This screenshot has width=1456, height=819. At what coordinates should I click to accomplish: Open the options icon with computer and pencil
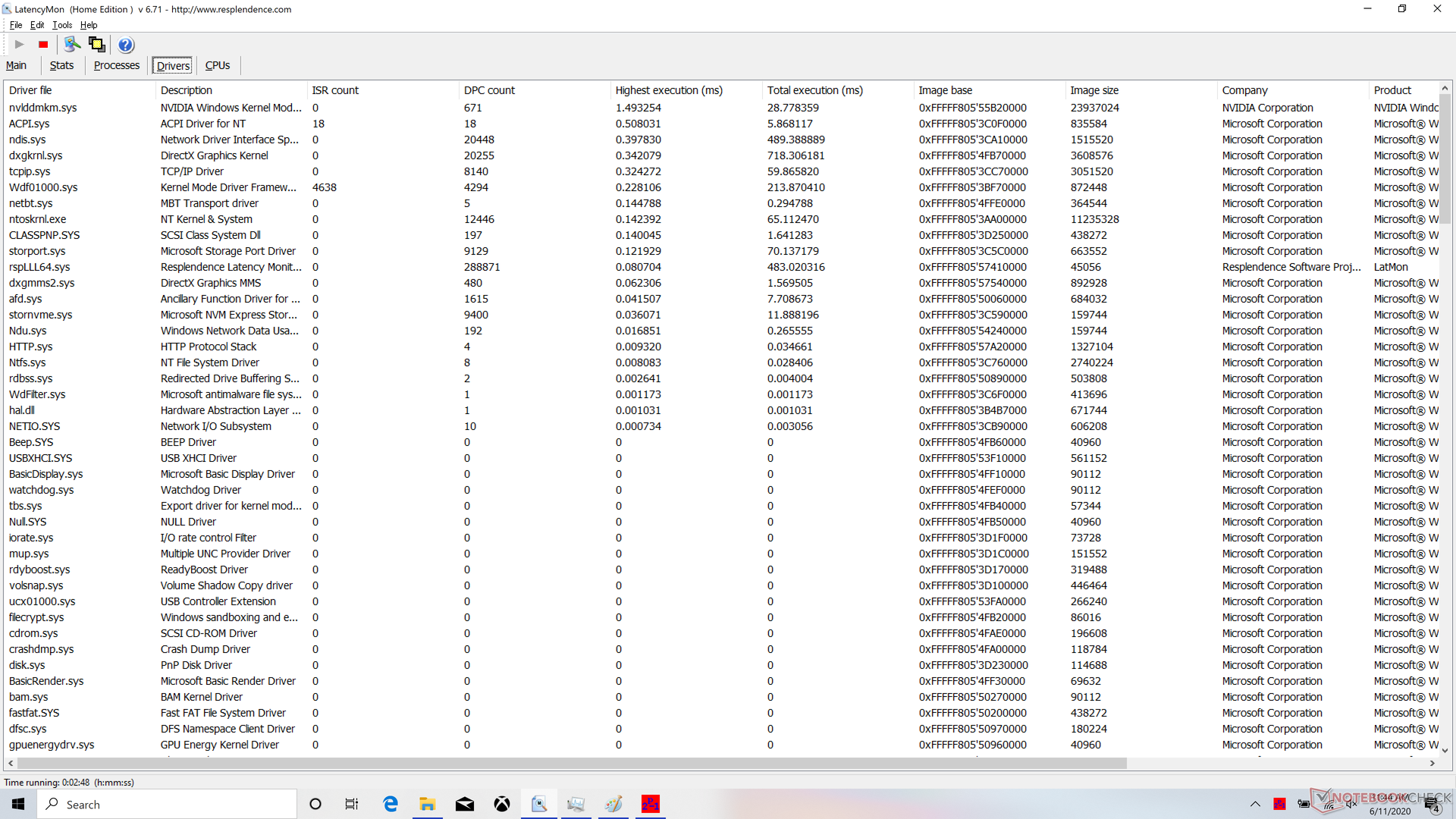click(72, 45)
